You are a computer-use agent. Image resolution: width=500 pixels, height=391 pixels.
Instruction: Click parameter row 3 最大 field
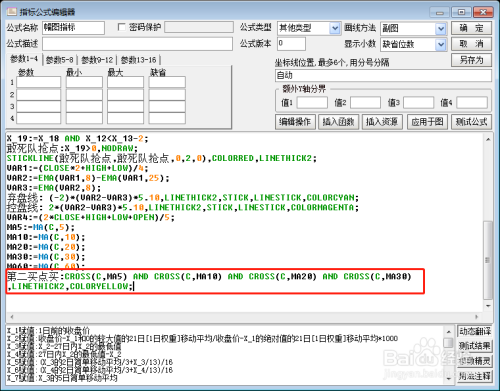tap(125, 106)
